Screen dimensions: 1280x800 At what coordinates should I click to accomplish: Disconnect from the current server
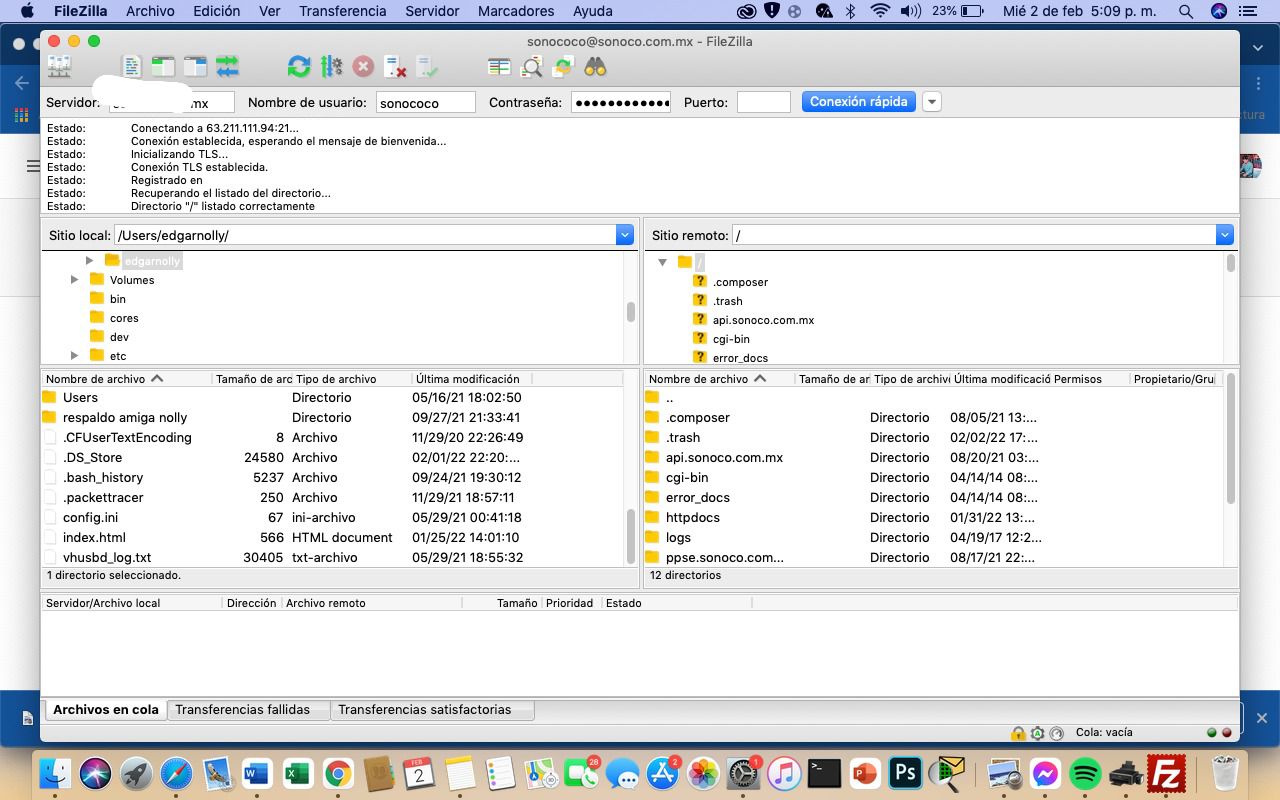coord(395,67)
